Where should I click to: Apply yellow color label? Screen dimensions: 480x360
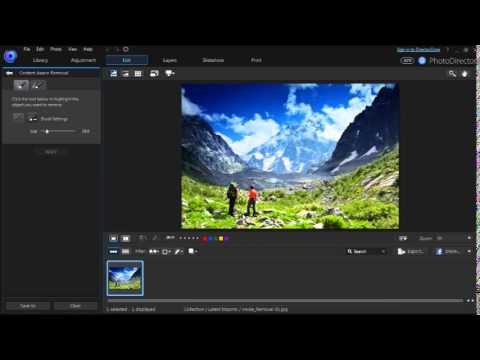[x=221, y=238]
